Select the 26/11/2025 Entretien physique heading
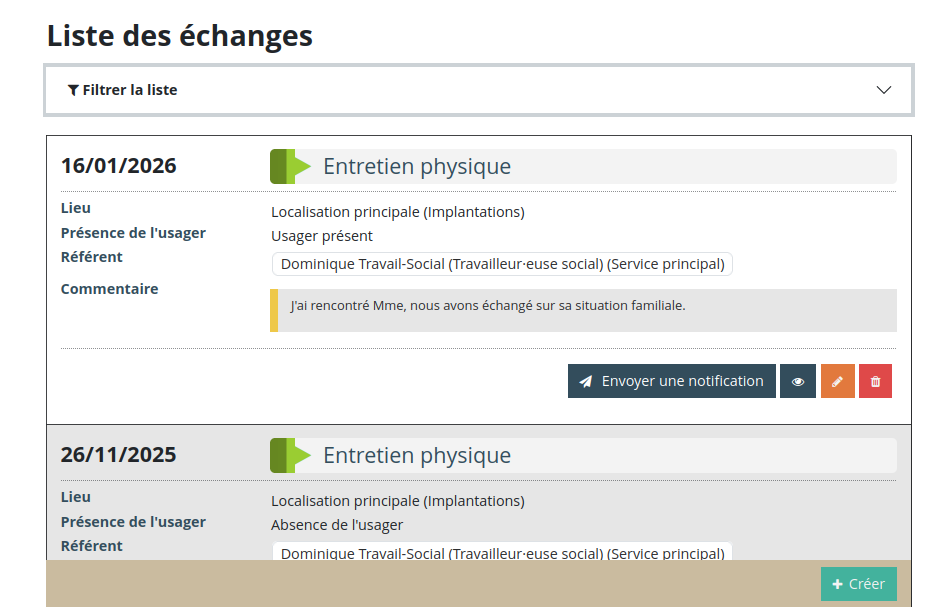This screenshot has height=607, width=929. (417, 455)
